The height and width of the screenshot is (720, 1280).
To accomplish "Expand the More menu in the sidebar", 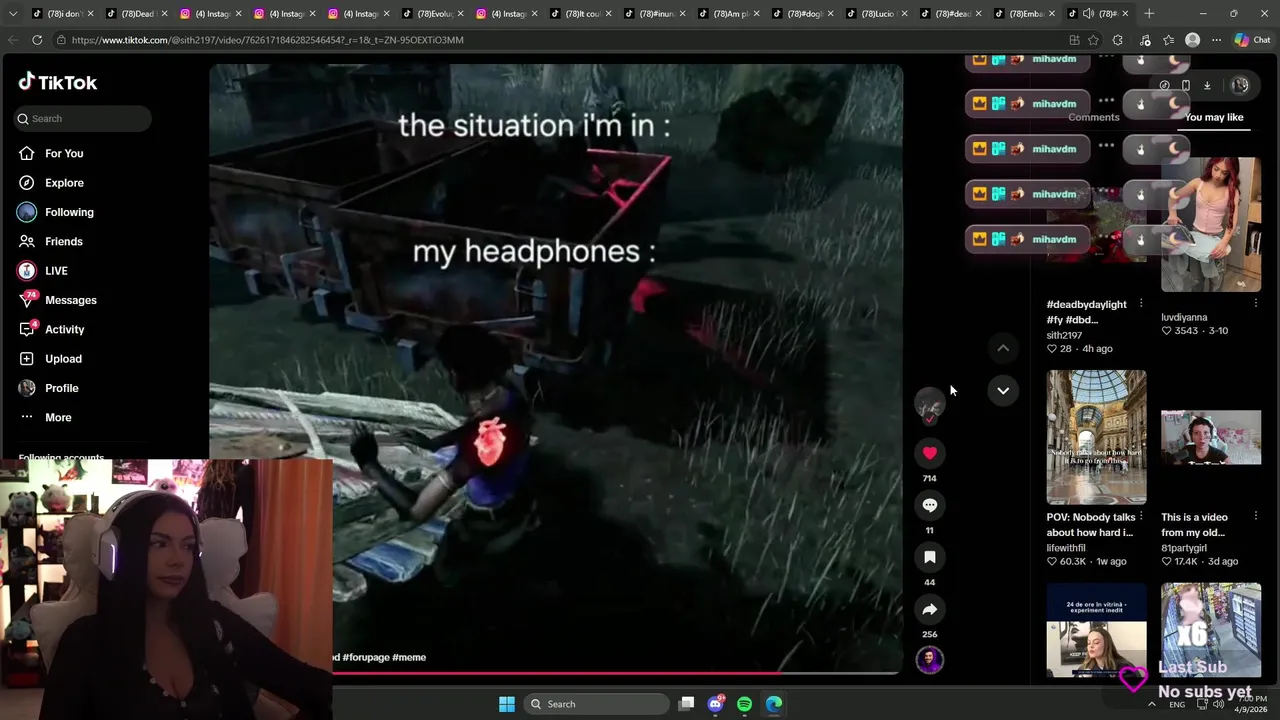I will (x=45, y=417).
